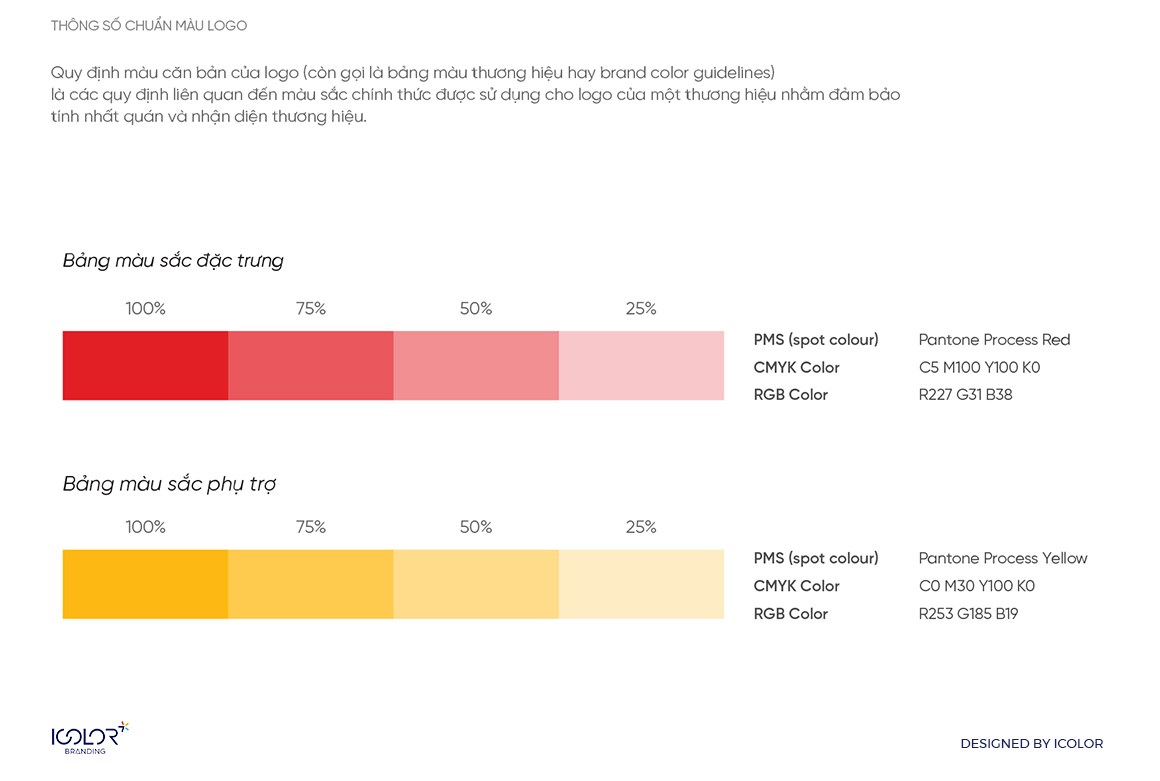Click the 100% red color swatch

point(145,366)
